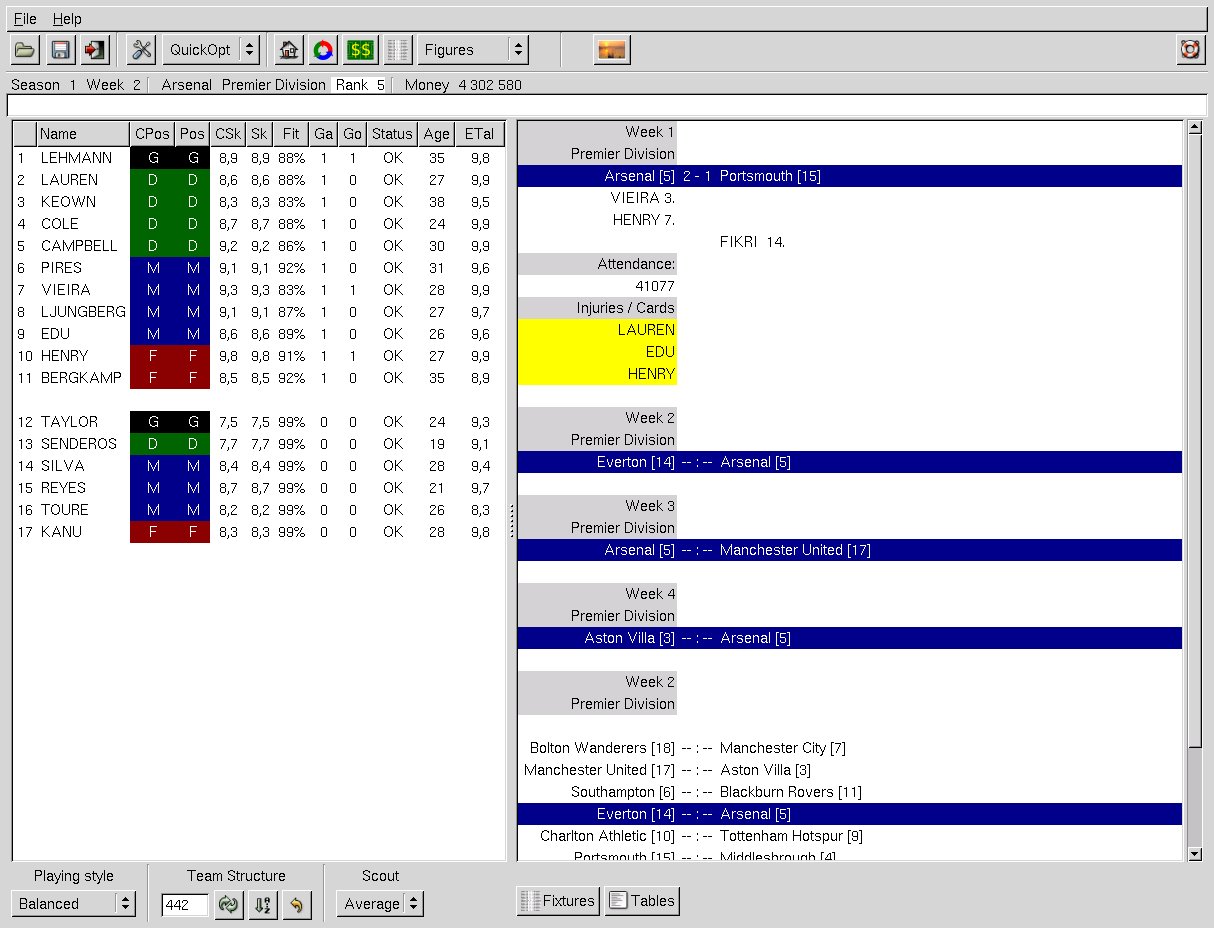
Task: Expand the Figures dropdown in toolbar
Action: (473, 50)
